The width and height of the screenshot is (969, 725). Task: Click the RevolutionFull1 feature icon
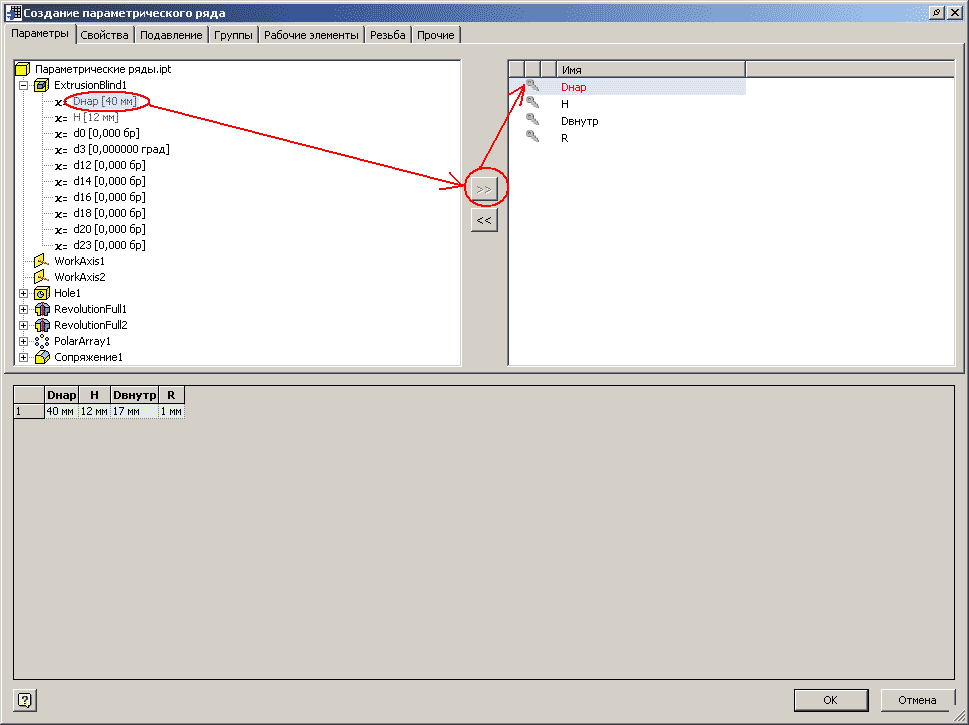coord(41,309)
